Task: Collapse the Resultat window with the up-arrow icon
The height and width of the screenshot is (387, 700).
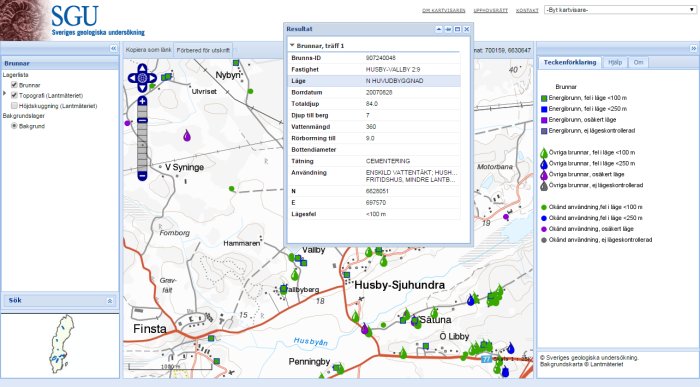Action: (439, 29)
